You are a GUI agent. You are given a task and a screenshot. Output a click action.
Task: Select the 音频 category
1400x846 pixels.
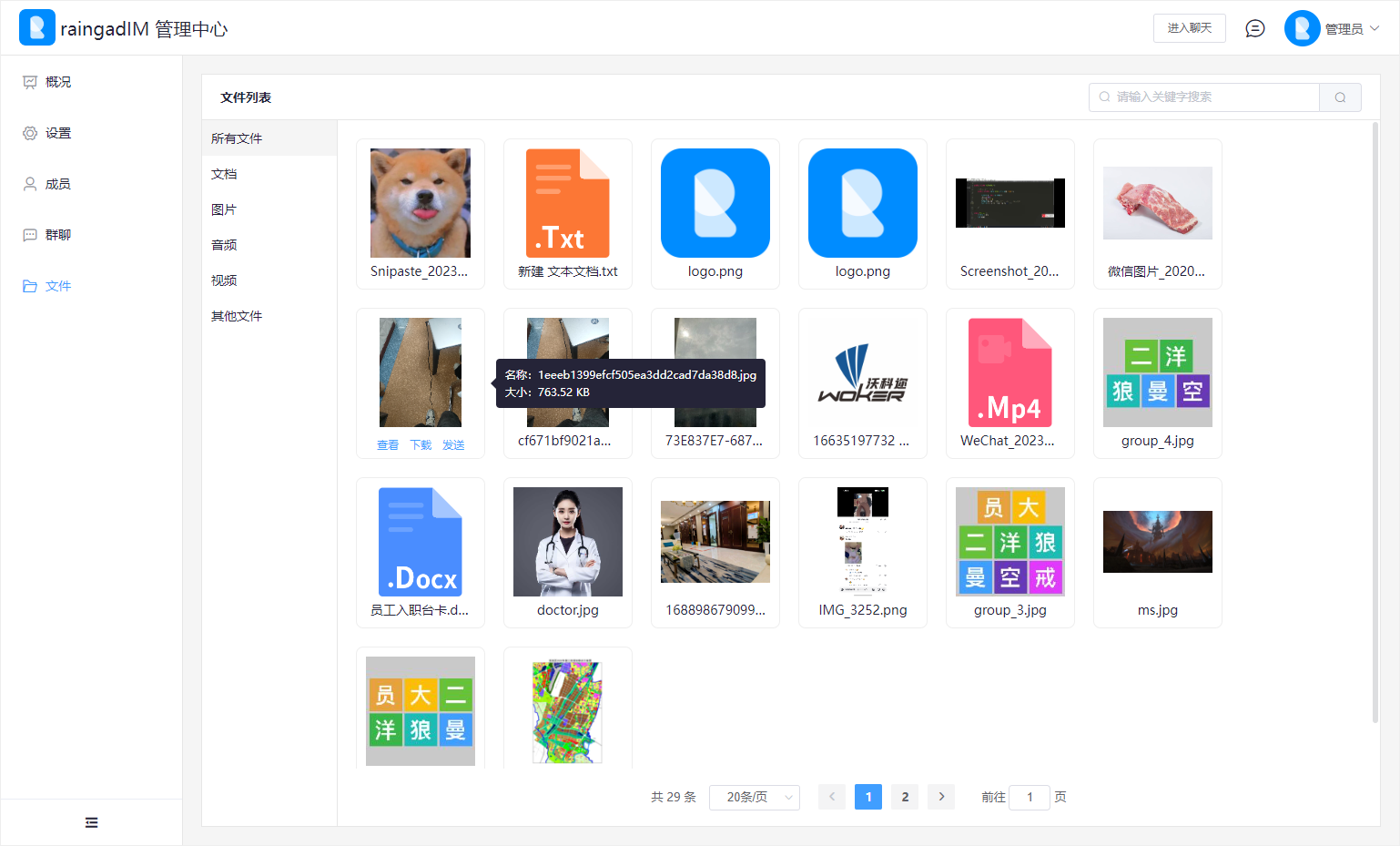269,245
